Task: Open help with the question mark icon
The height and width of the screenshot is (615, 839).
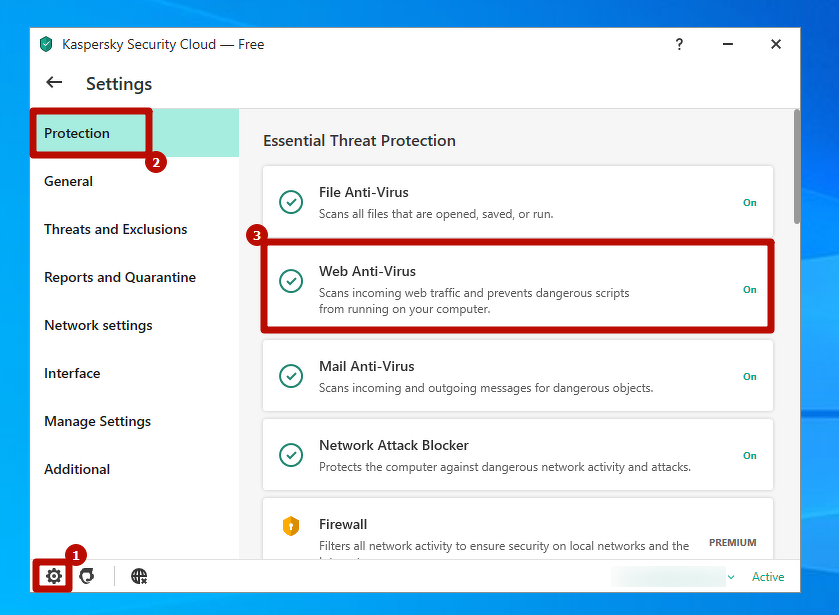Action: point(679,44)
